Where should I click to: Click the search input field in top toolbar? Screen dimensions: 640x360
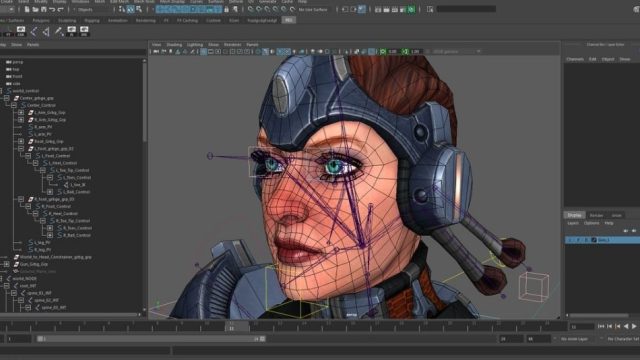click(x=466, y=9)
